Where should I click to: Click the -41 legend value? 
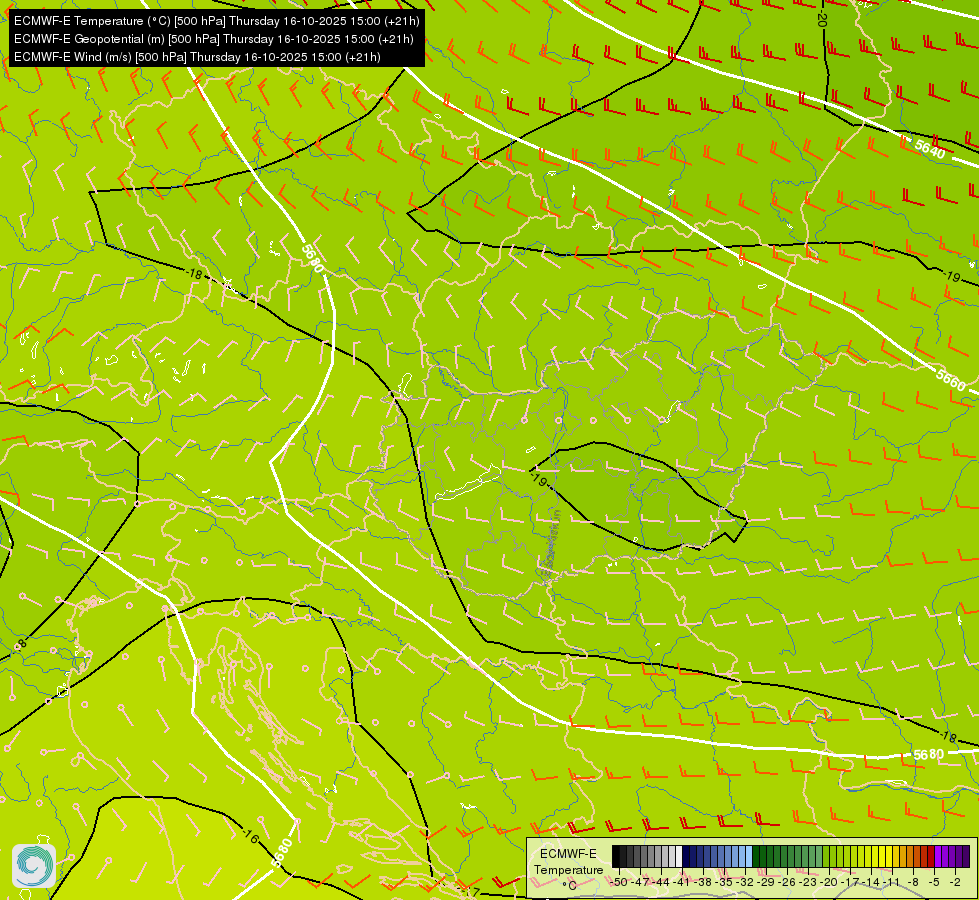[682, 882]
